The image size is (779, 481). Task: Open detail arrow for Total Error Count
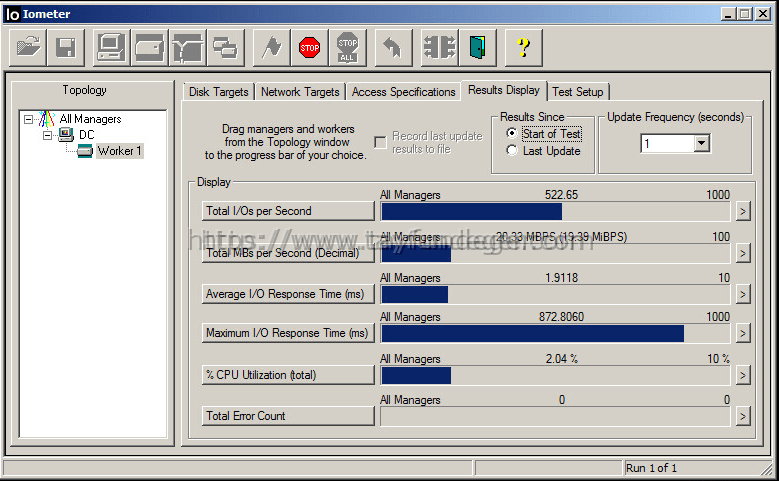pyautogui.click(x=743, y=416)
